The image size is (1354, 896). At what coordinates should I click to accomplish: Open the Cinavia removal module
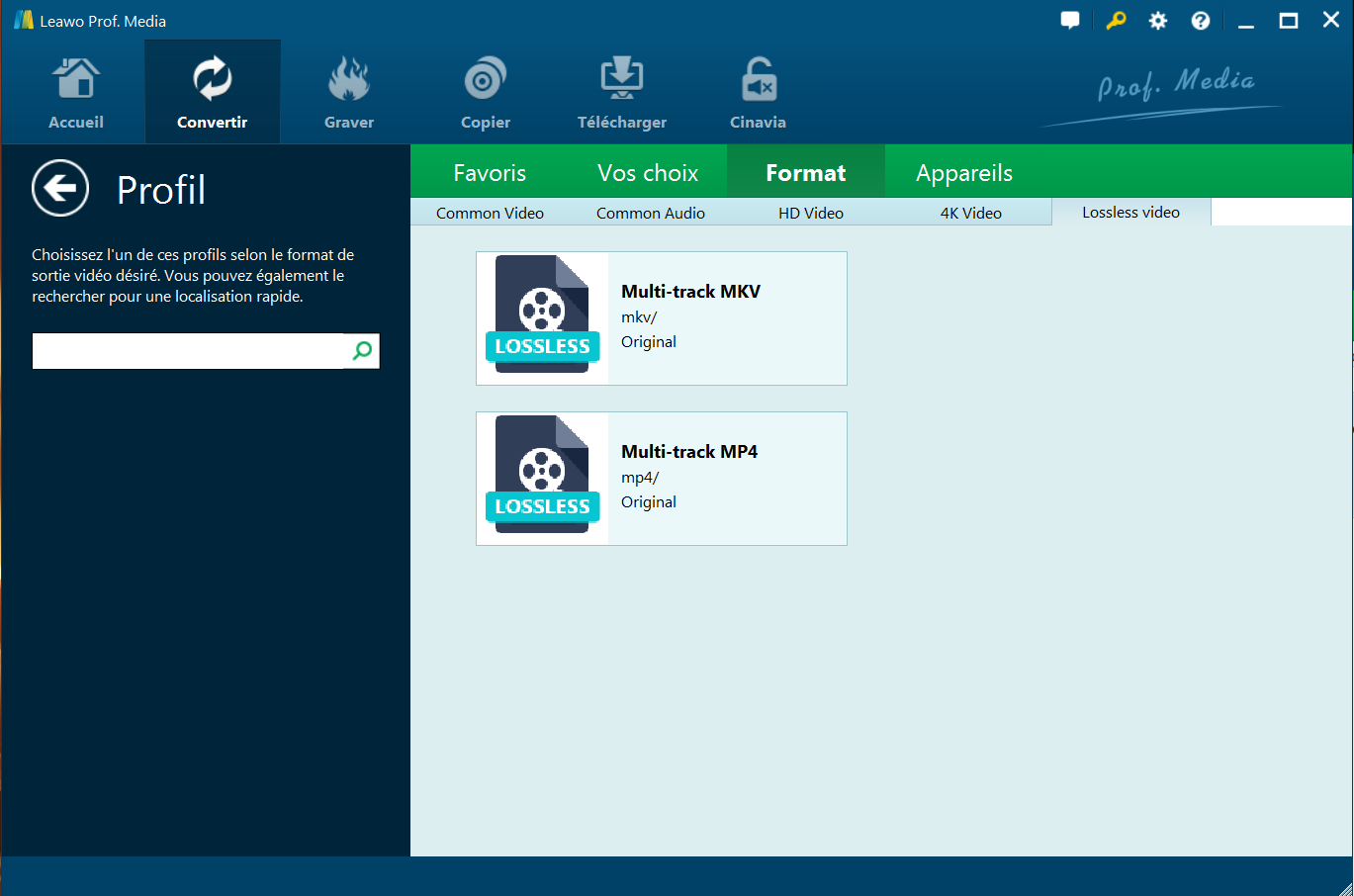[758, 93]
